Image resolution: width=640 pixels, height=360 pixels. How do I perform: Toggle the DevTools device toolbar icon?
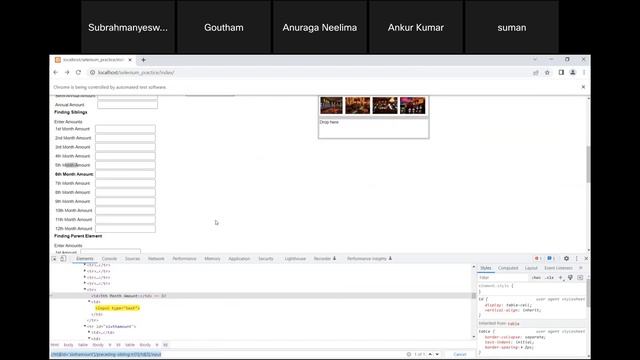click(63, 259)
